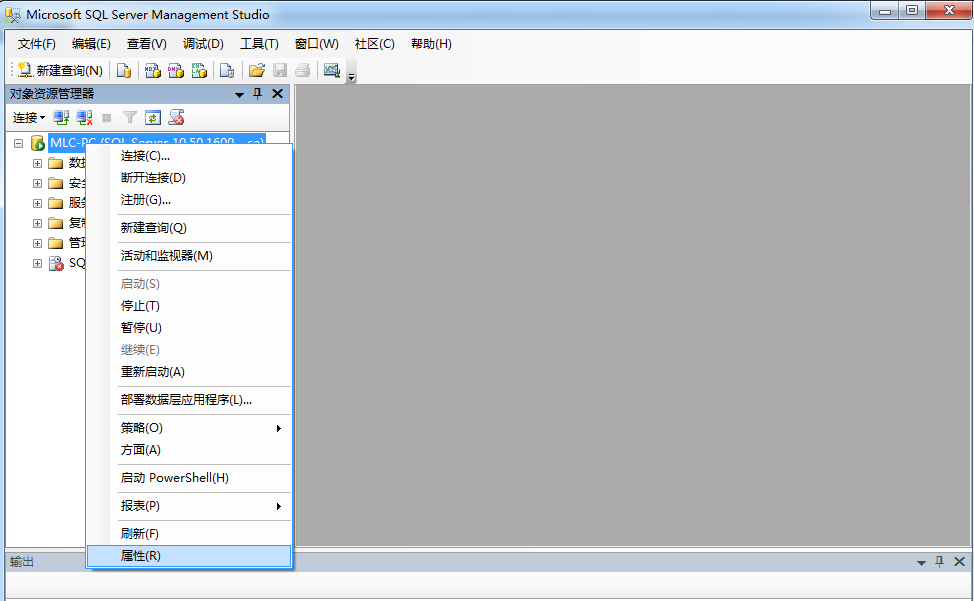Click the SQL Server Agent icon in tree

point(56,263)
